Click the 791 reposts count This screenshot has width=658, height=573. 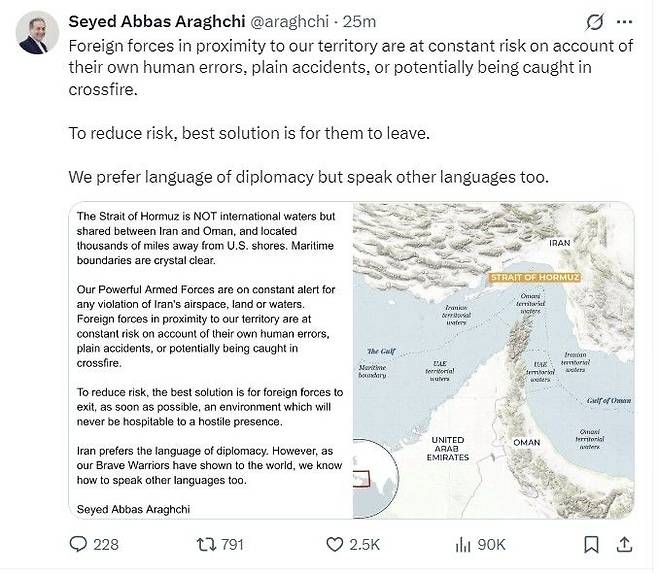[232, 544]
